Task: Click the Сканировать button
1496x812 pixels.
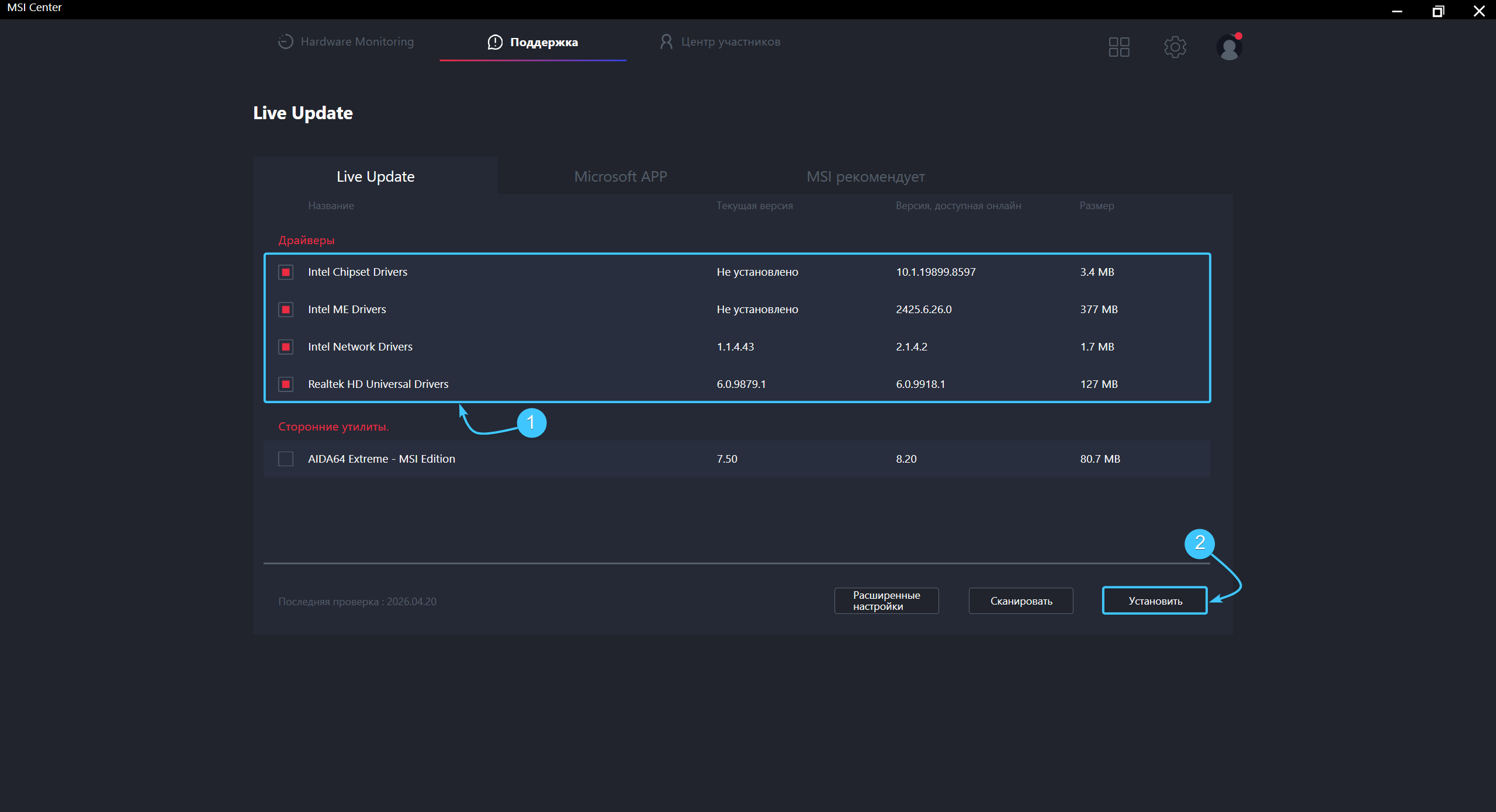Action: tap(1021, 601)
